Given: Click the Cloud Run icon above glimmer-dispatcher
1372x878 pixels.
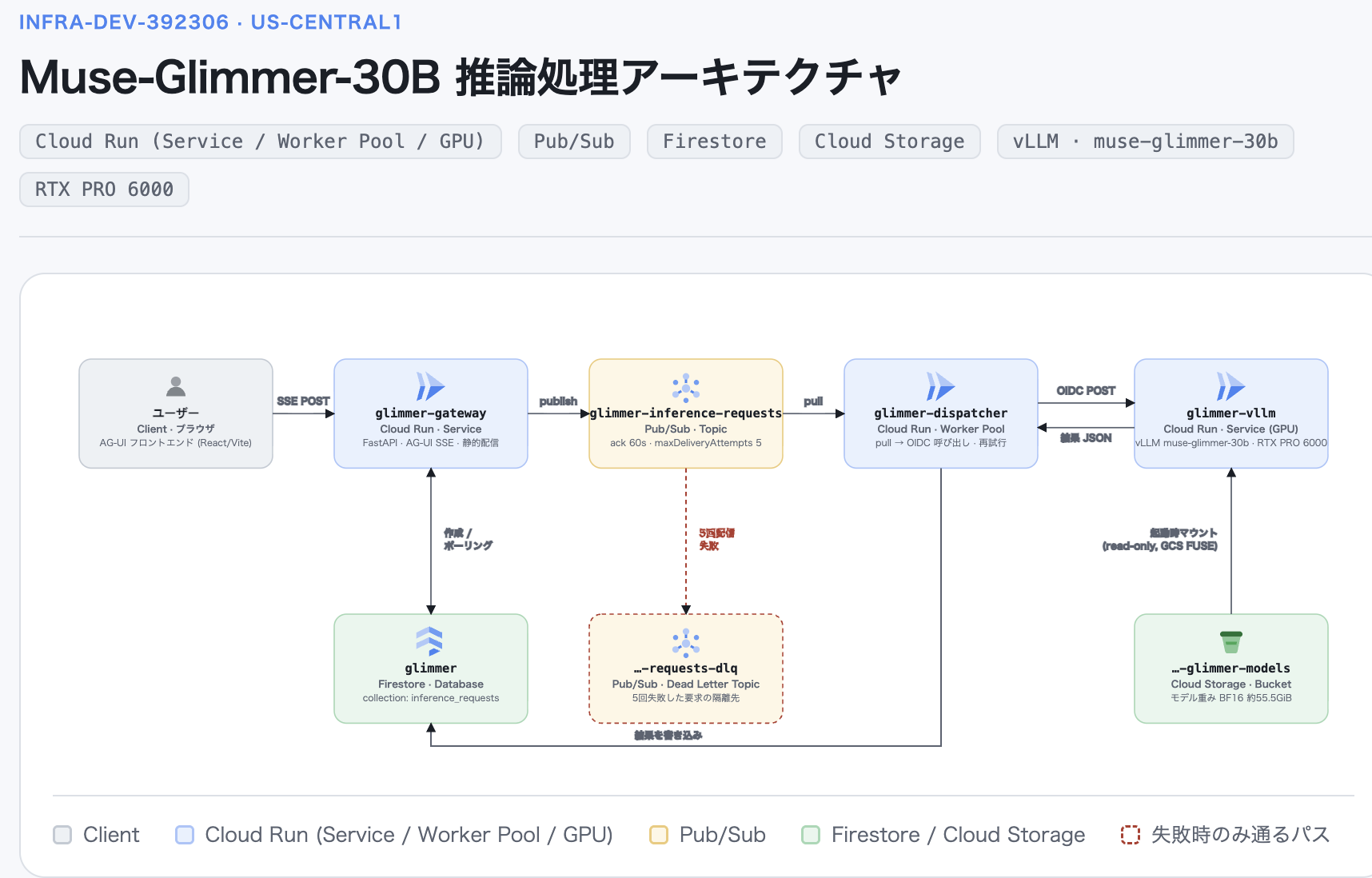Looking at the screenshot, I should tap(940, 386).
